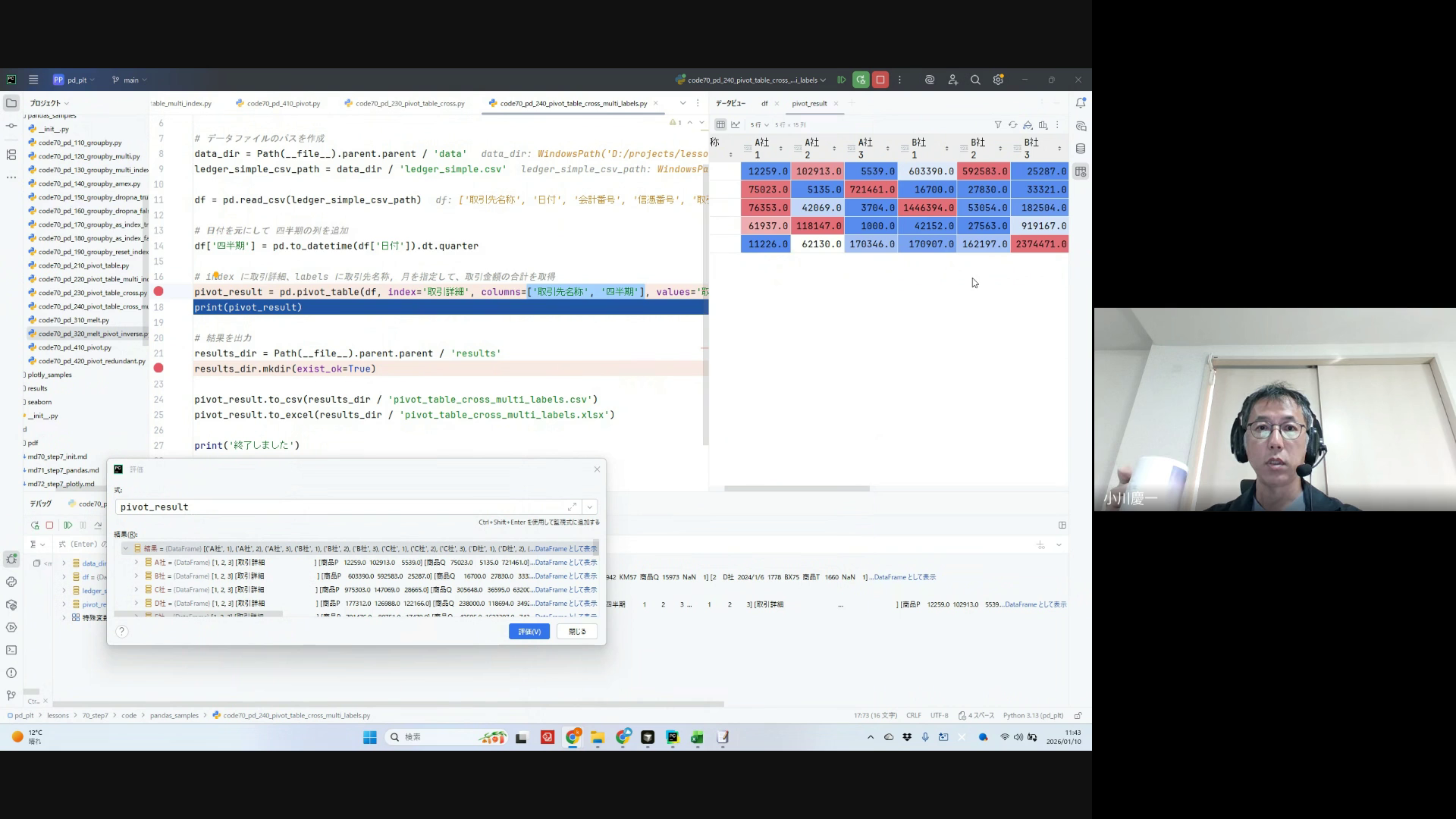Viewport: 1456px width, 819px height.
Task: Open the Python Console tool window
Action: click(11, 582)
